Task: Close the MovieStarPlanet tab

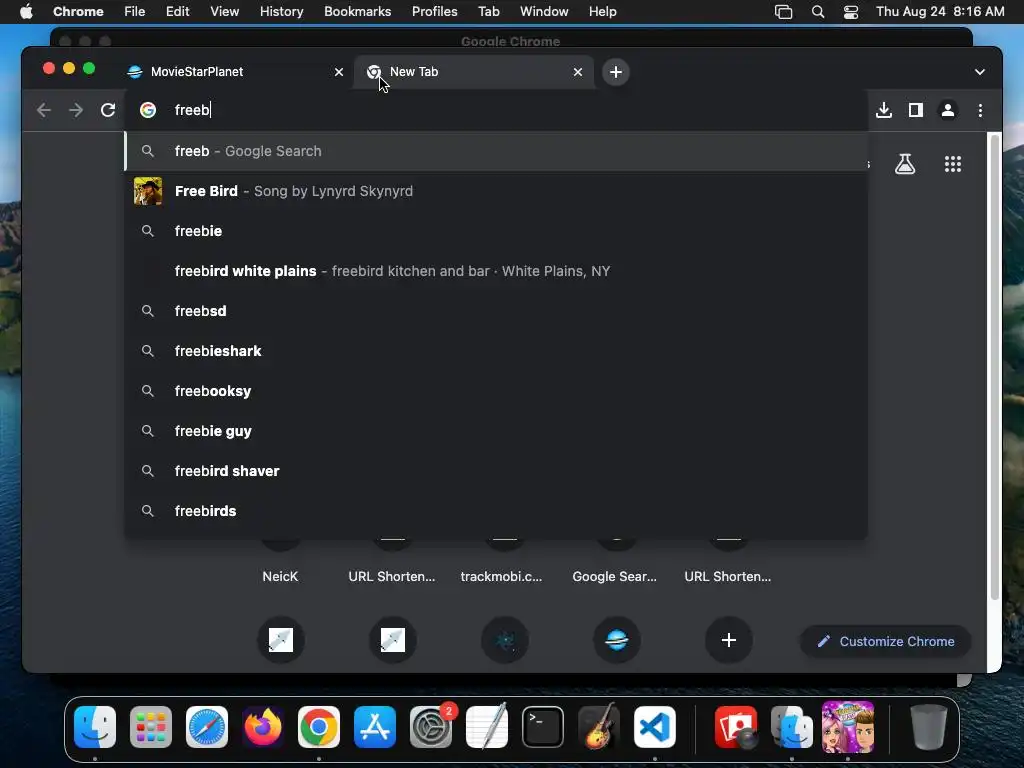Action: 338,72
